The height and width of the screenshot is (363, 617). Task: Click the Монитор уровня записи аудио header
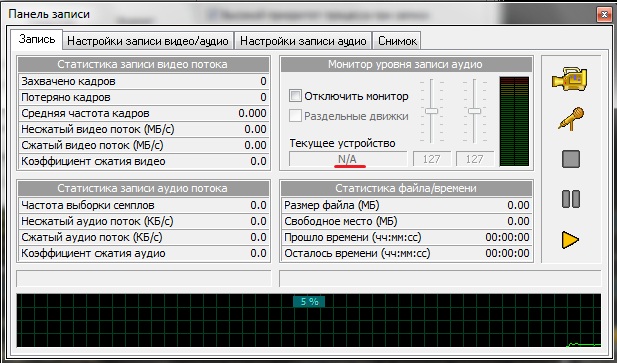click(406, 64)
